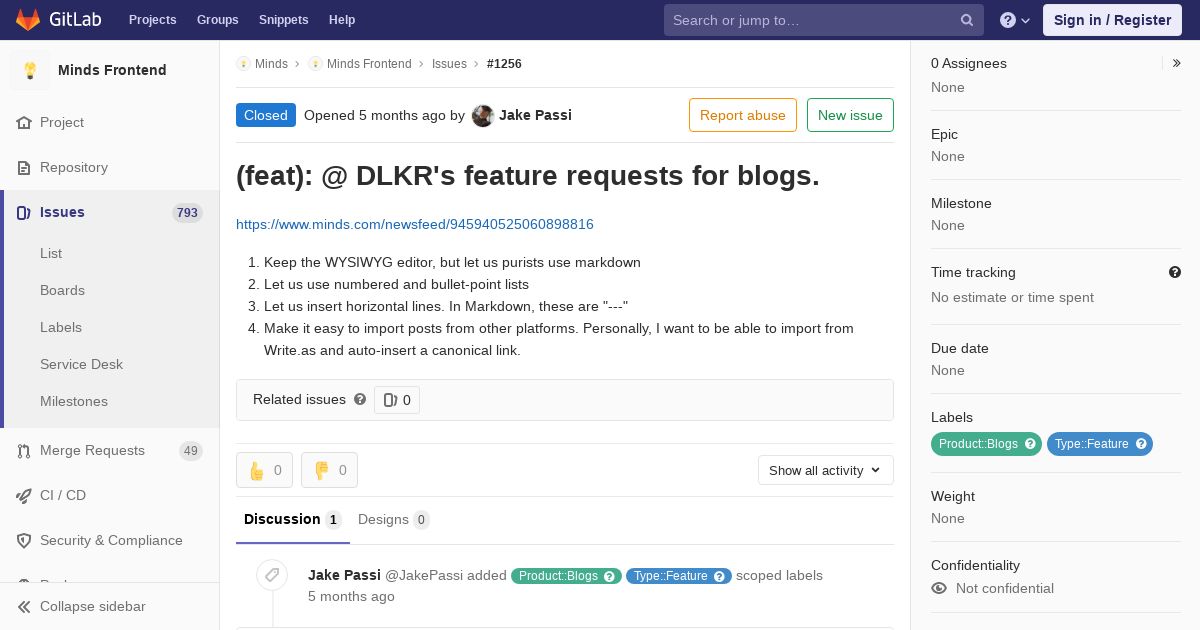Click the search magnifier icon
Viewport: 1200px width, 630px height.
967,20
